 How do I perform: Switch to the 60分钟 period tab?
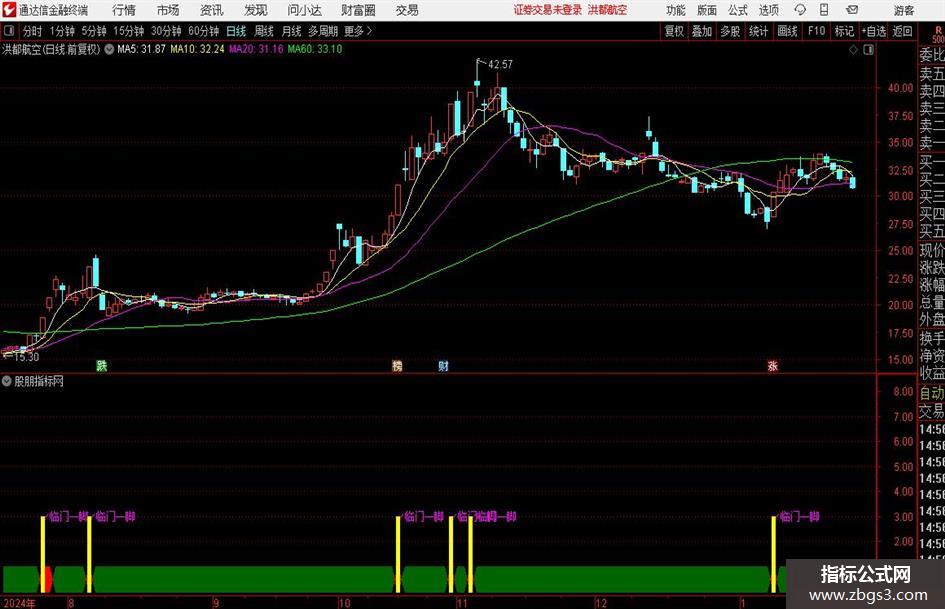click(203, 31)
